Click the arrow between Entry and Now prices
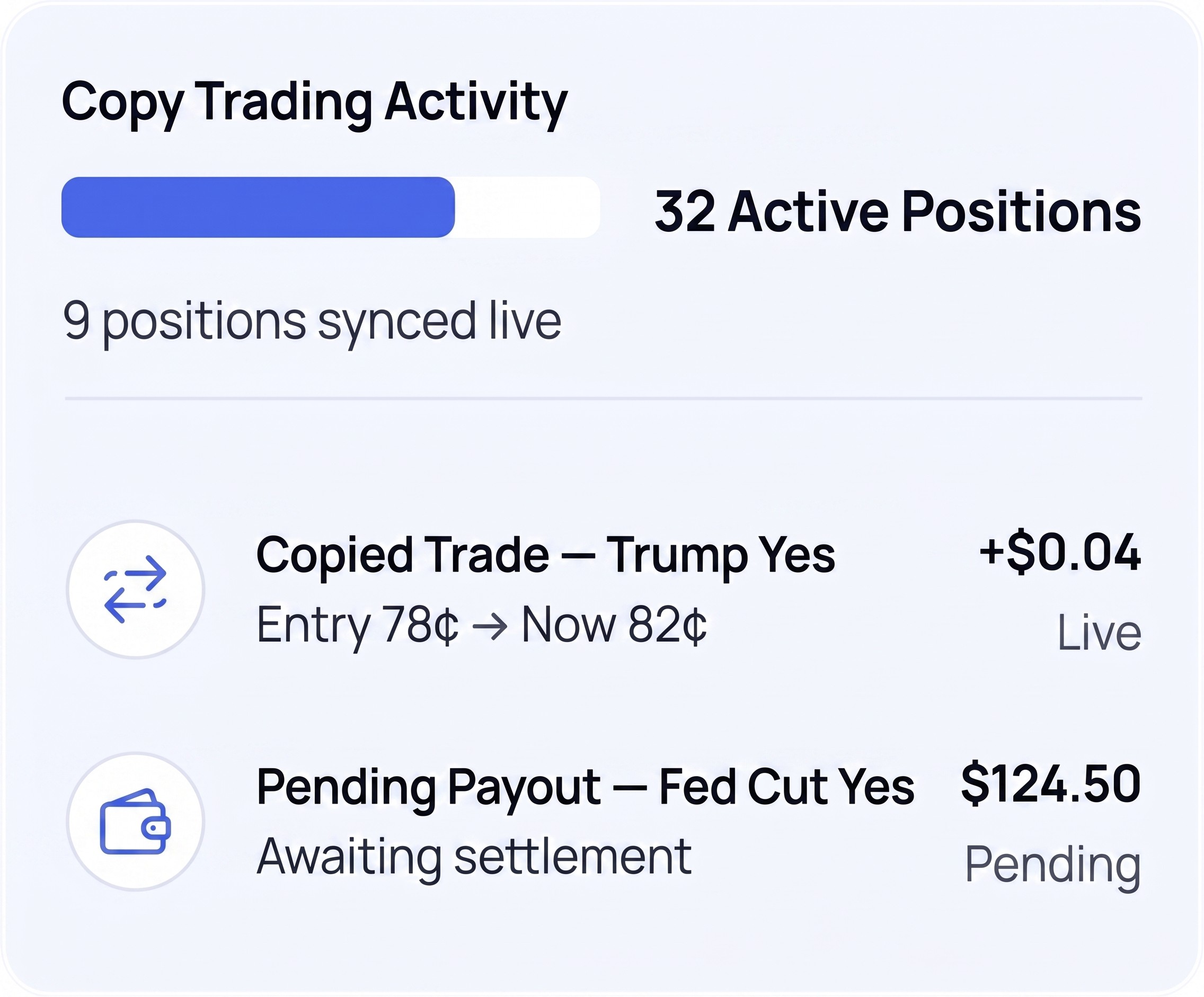The width and height of the screenshot is (1204, 997). [x=490, y=627]
